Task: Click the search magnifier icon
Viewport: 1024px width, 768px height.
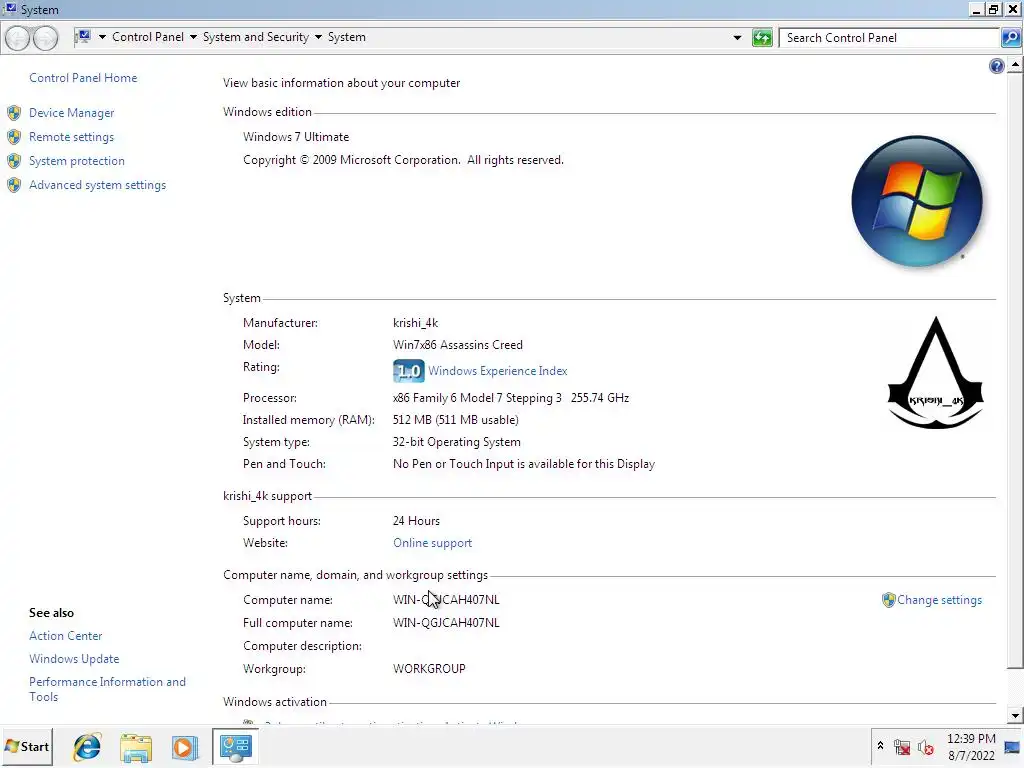Action: click(x=1010, y=38)
